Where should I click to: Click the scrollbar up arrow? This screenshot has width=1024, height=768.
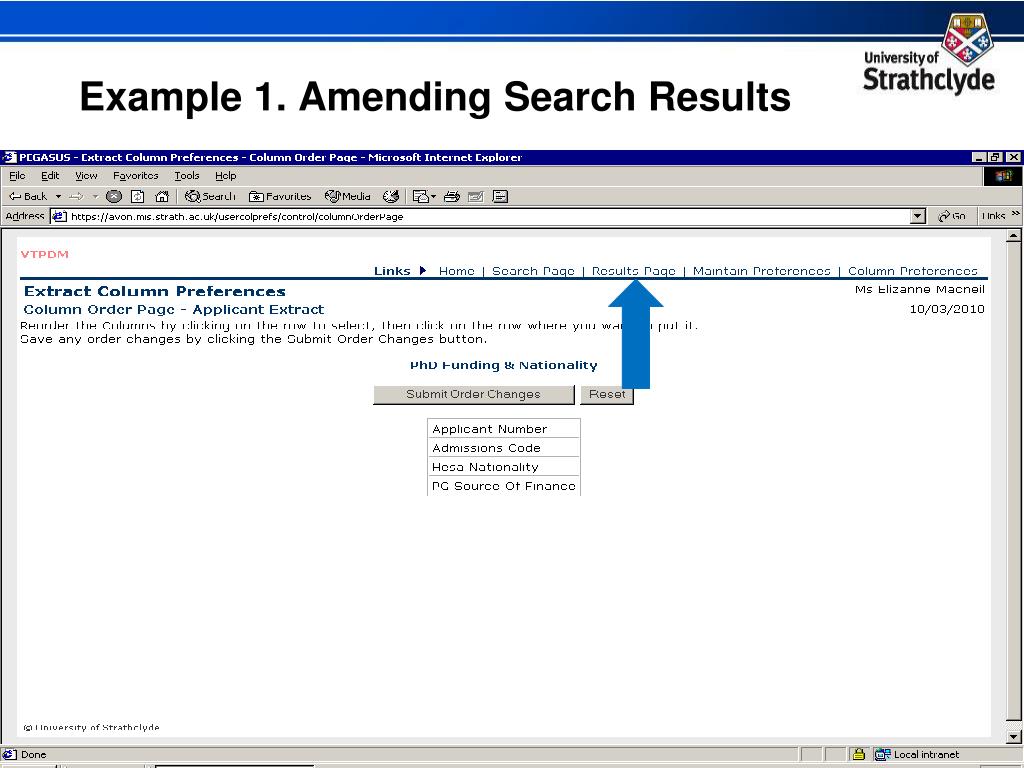coord(1014,236)
